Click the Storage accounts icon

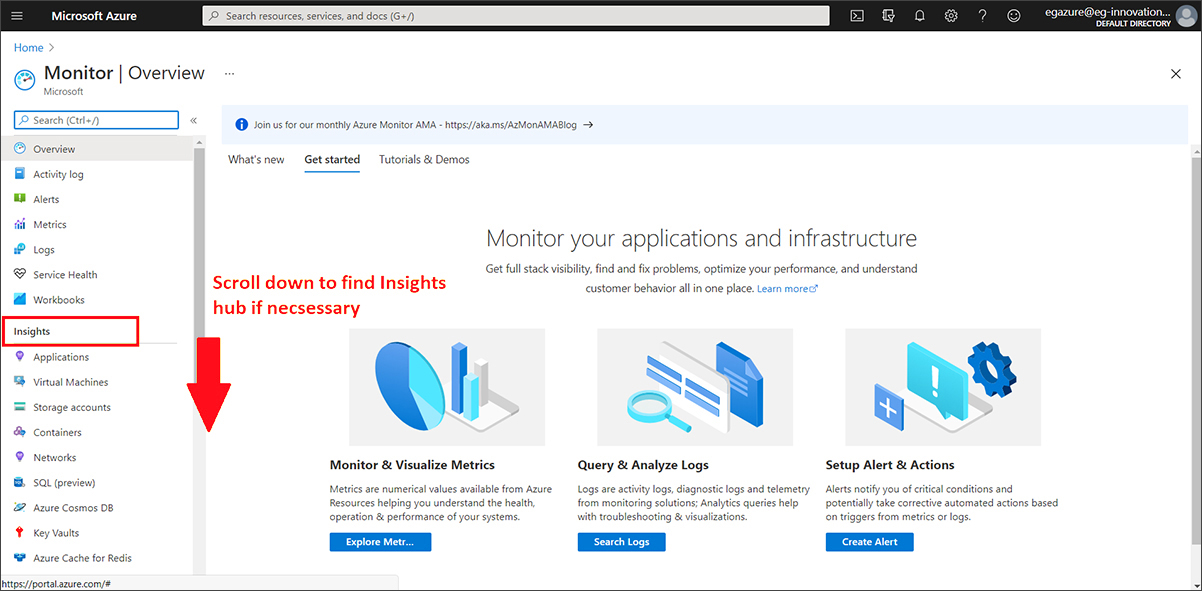20,407
